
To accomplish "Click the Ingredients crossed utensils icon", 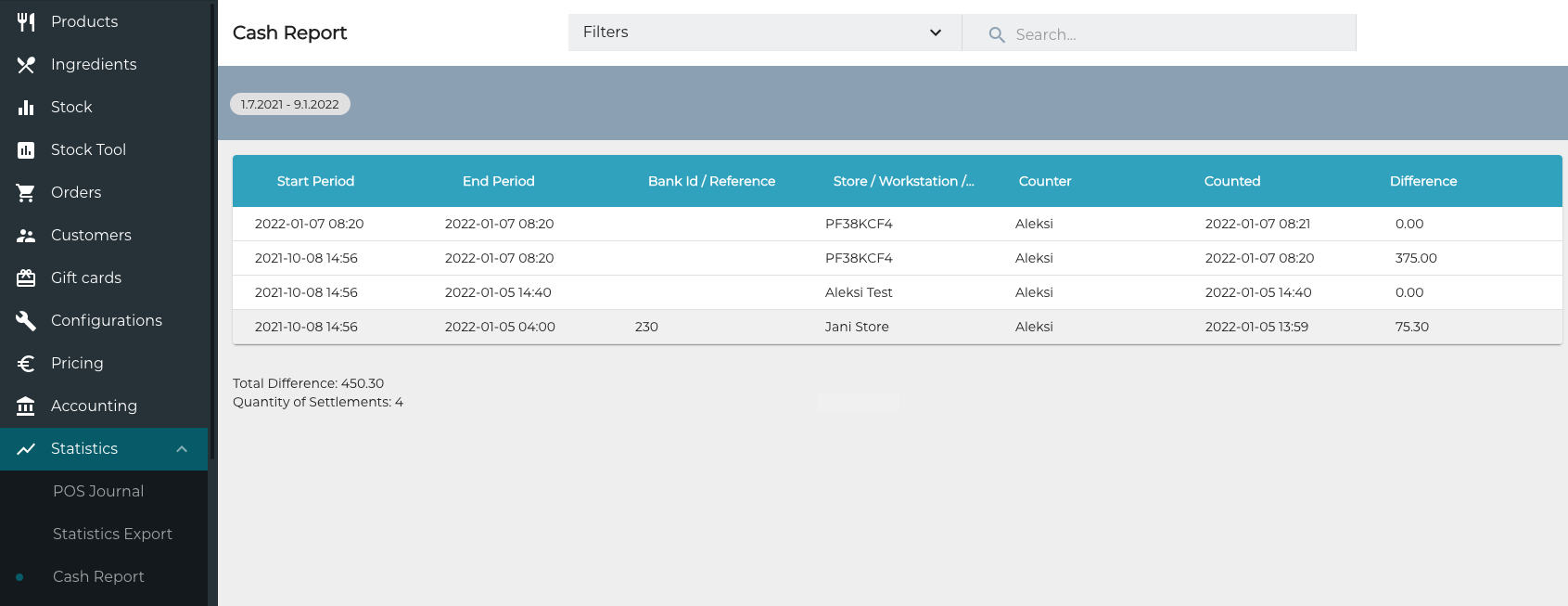I will point(26,64).
